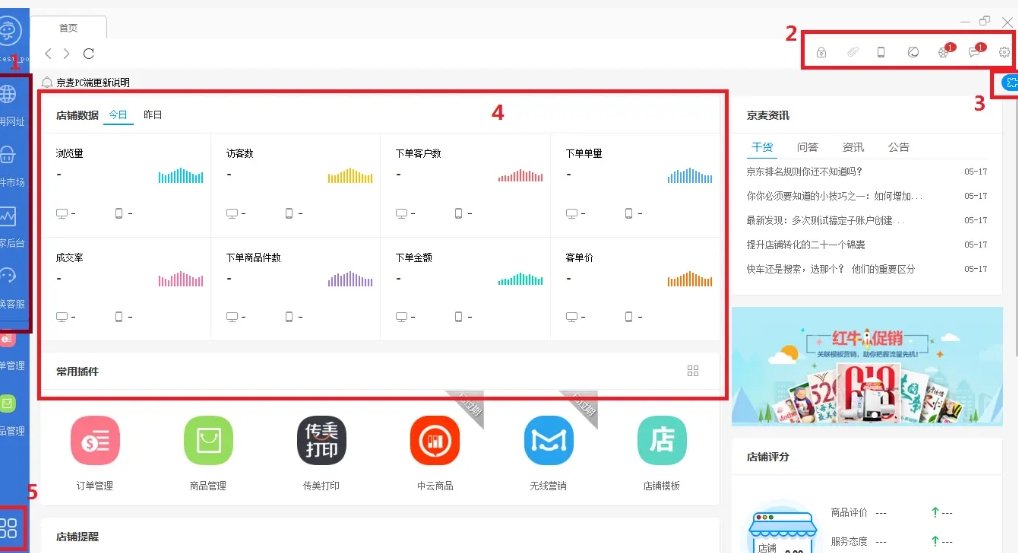
Task: Open the settings gear icon
Action: (1004, 53)
